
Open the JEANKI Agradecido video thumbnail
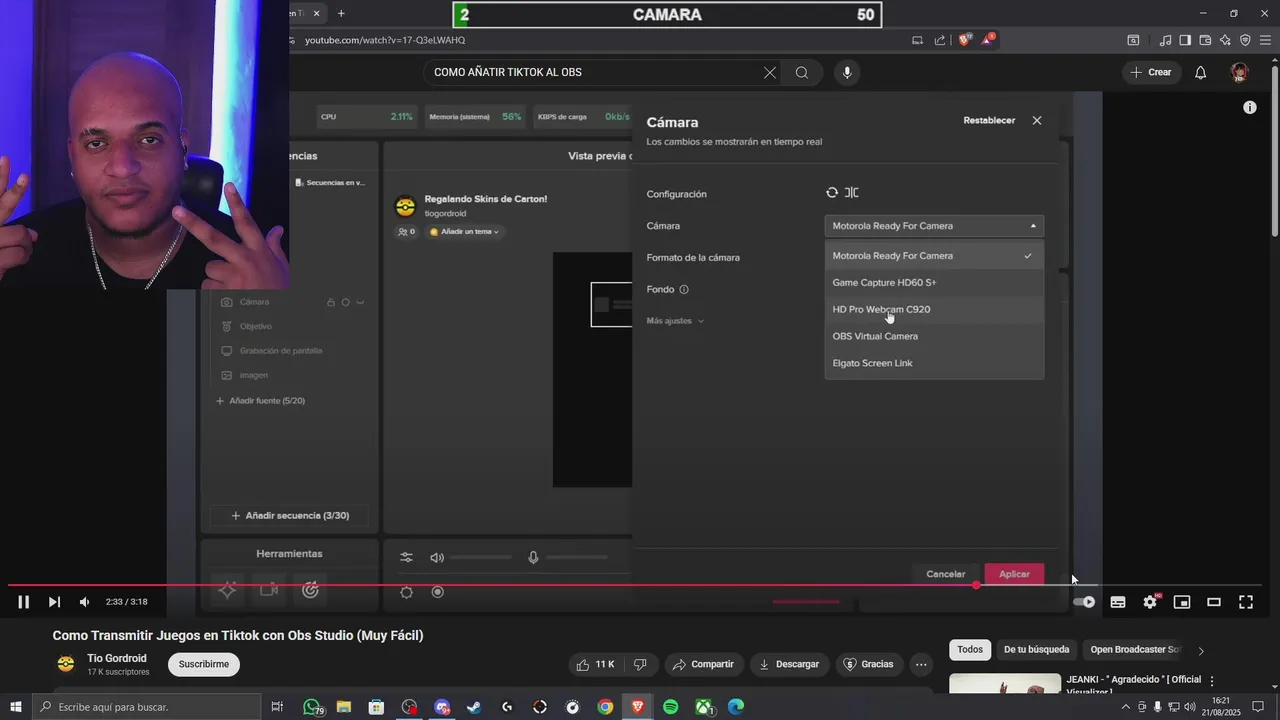(x=1005, y=684)
